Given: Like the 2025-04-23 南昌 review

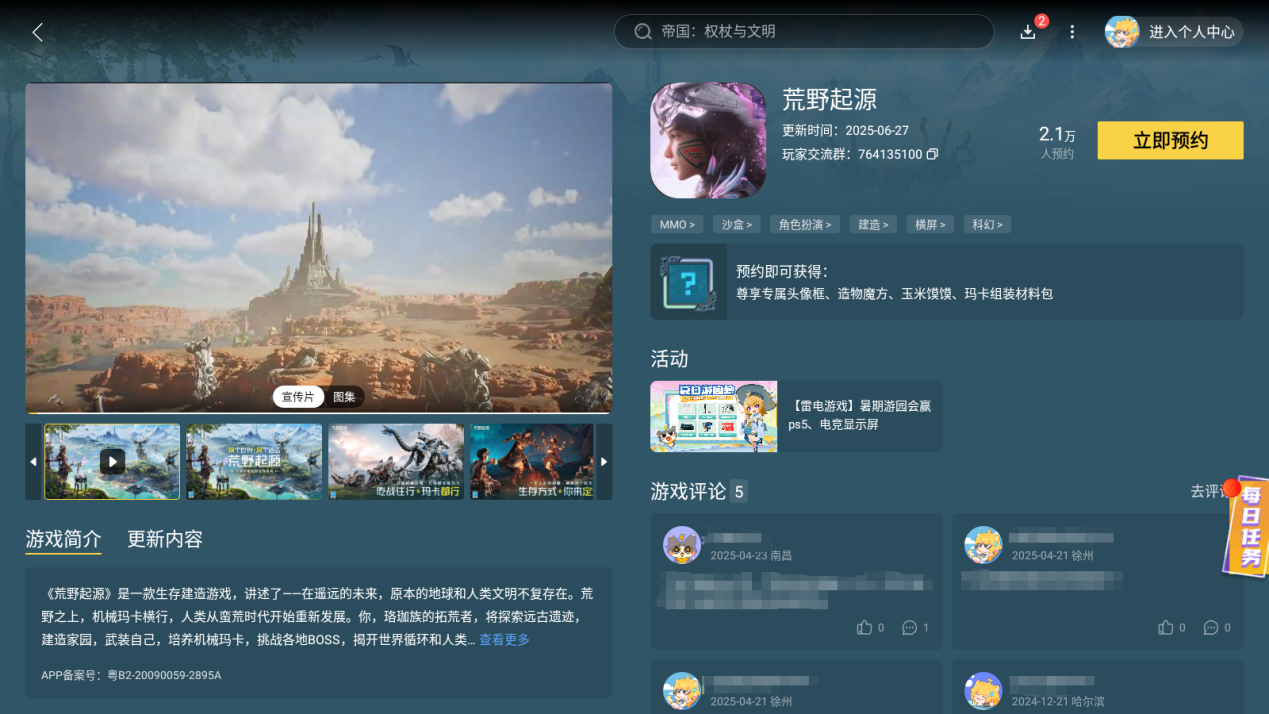Looking at the screenshot, I should (865, 627).
